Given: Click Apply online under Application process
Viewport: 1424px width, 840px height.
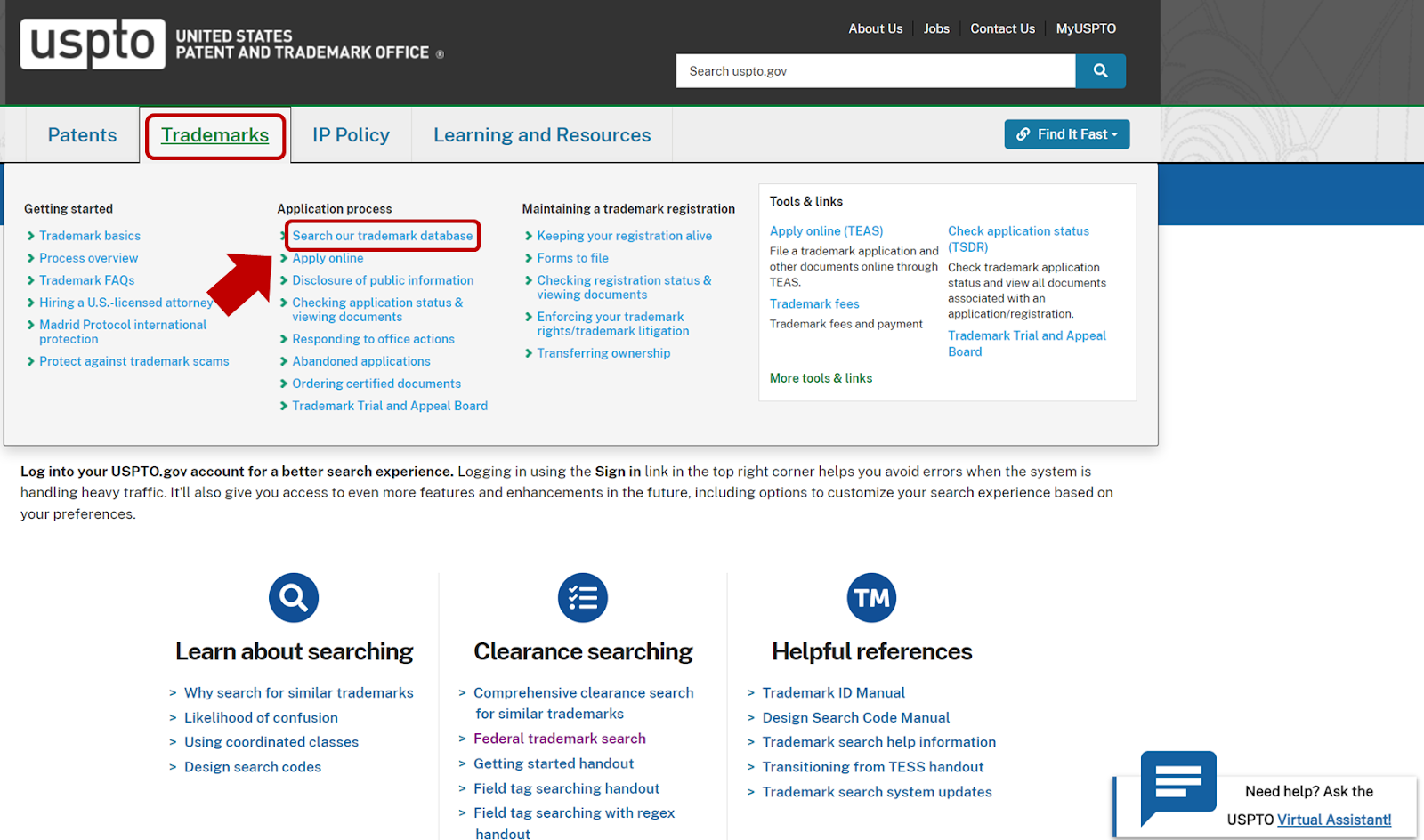Looking at the screenshot, I should click(x=328, y=258).
